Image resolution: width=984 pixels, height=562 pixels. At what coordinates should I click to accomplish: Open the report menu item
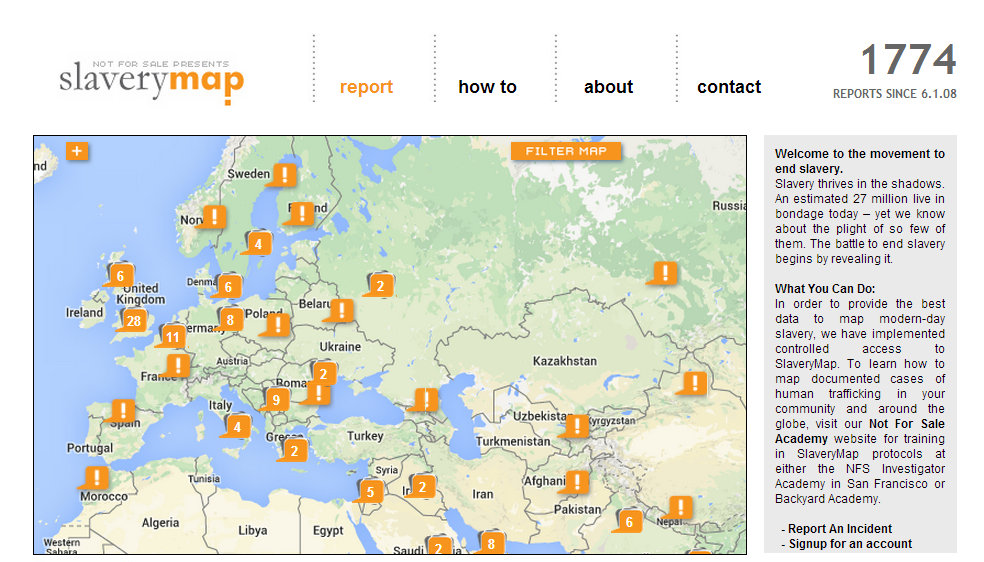(366, 87)
